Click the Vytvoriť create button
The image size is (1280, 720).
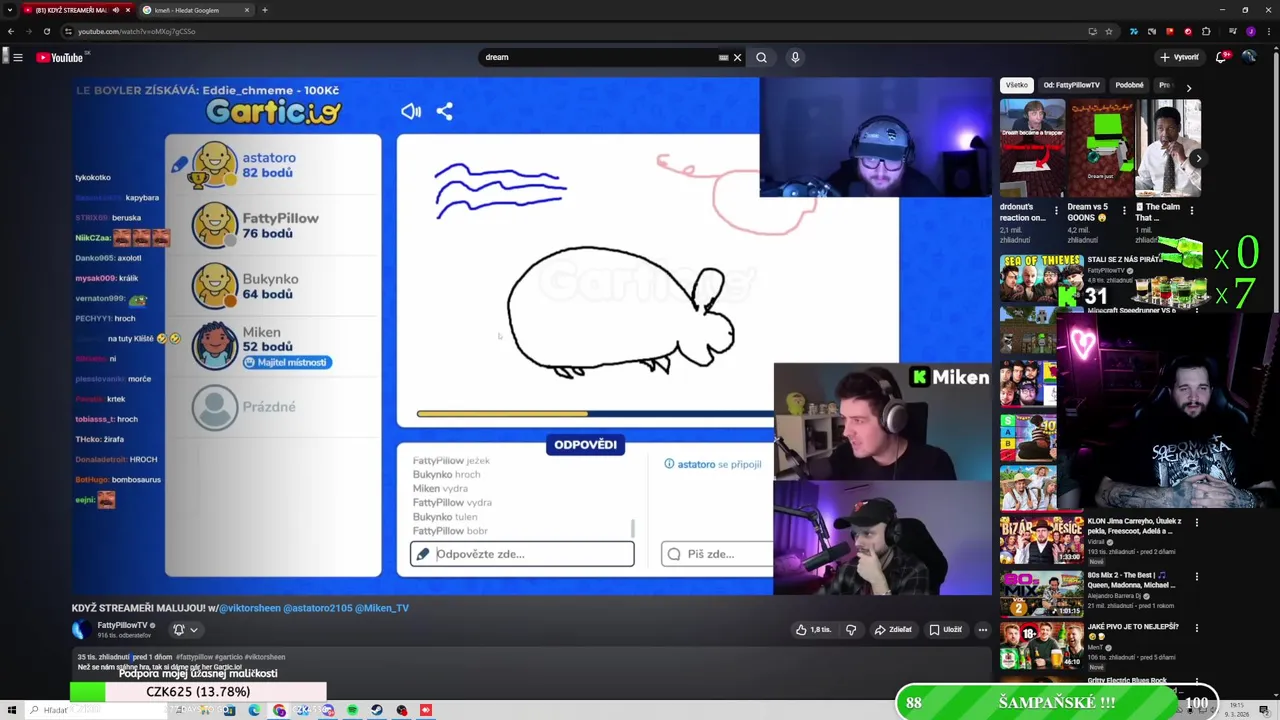click(1179, 57)
